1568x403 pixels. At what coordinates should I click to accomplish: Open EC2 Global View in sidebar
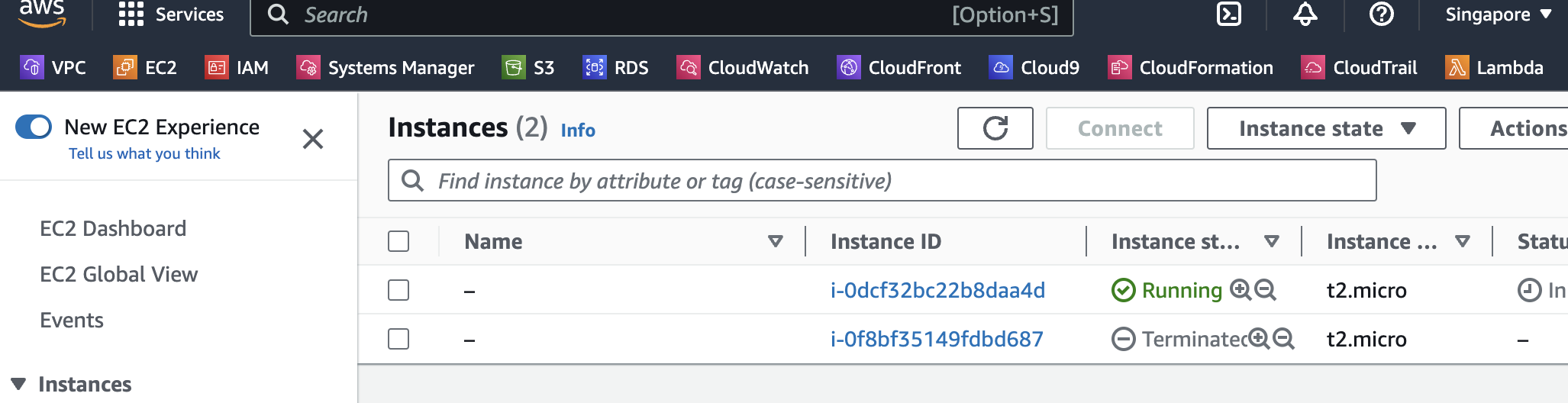pyautogui.click(x=119, y=274)
